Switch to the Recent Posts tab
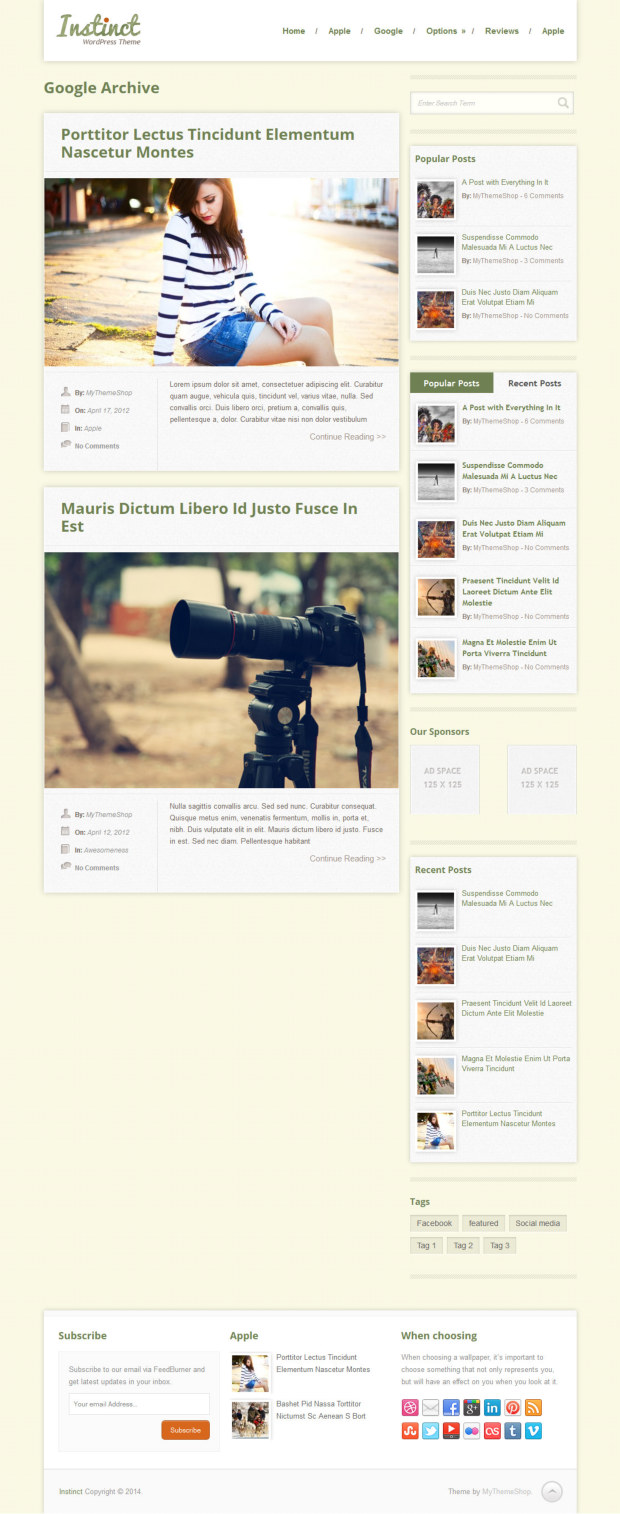The width and height of the screenshot is (620, 1514). coord(535,383)
